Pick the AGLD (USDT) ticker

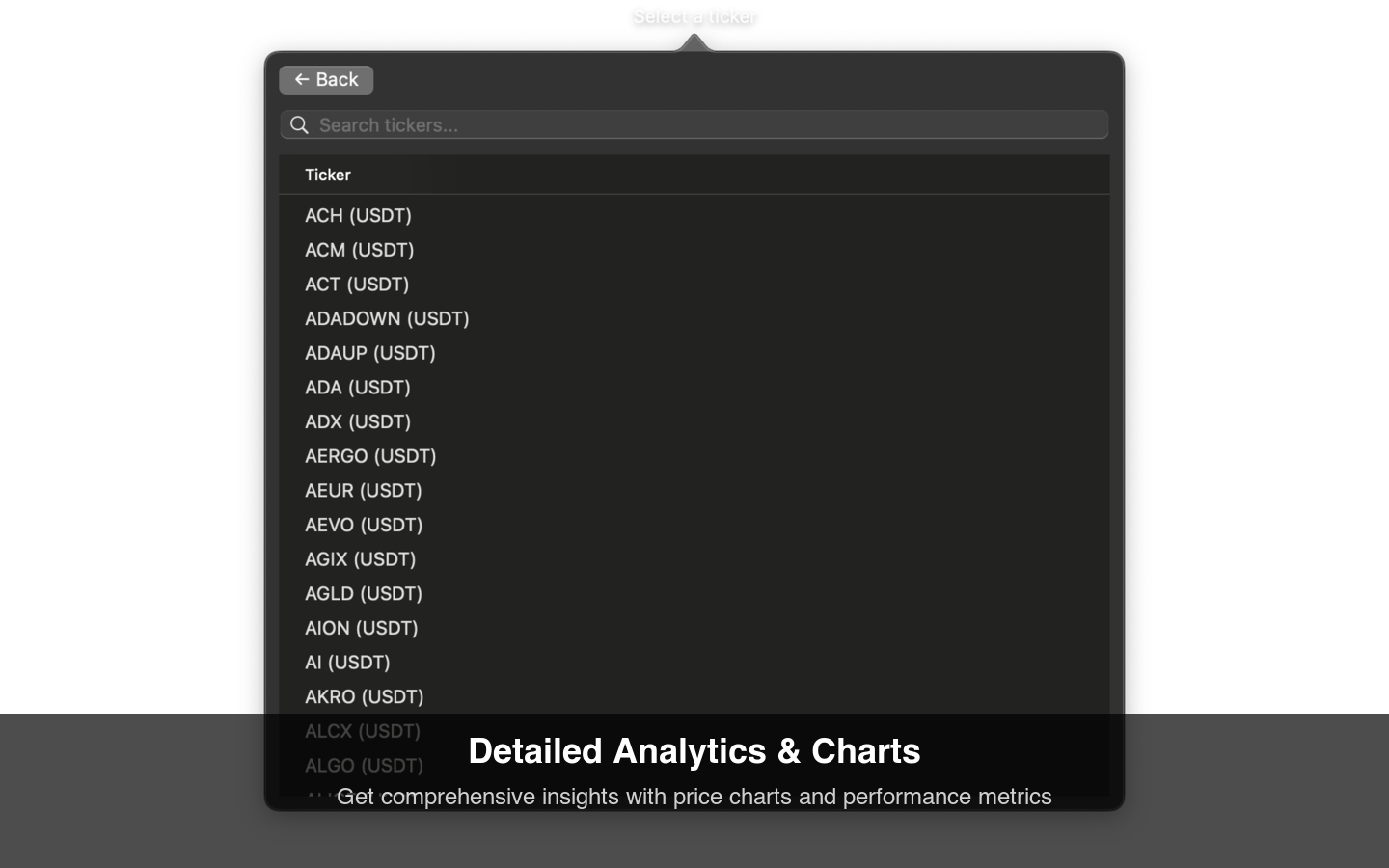[694, 594]
